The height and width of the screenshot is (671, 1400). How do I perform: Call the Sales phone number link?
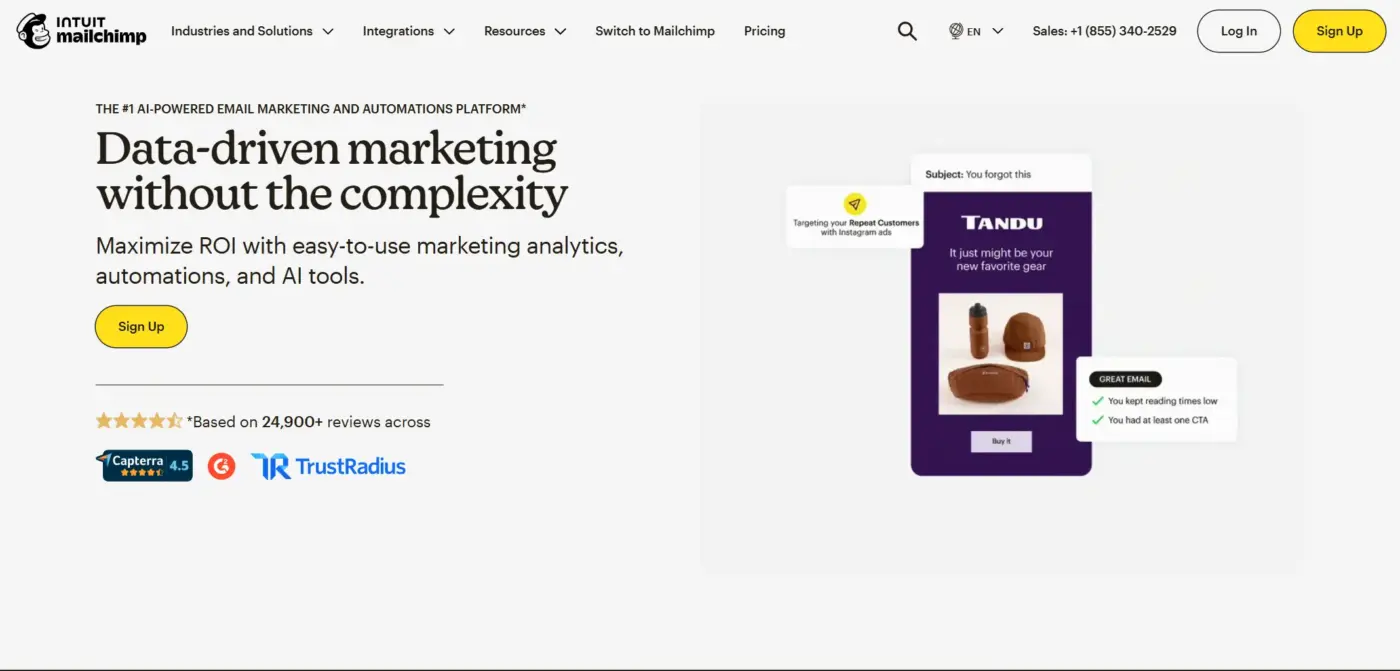point(1104,31)
